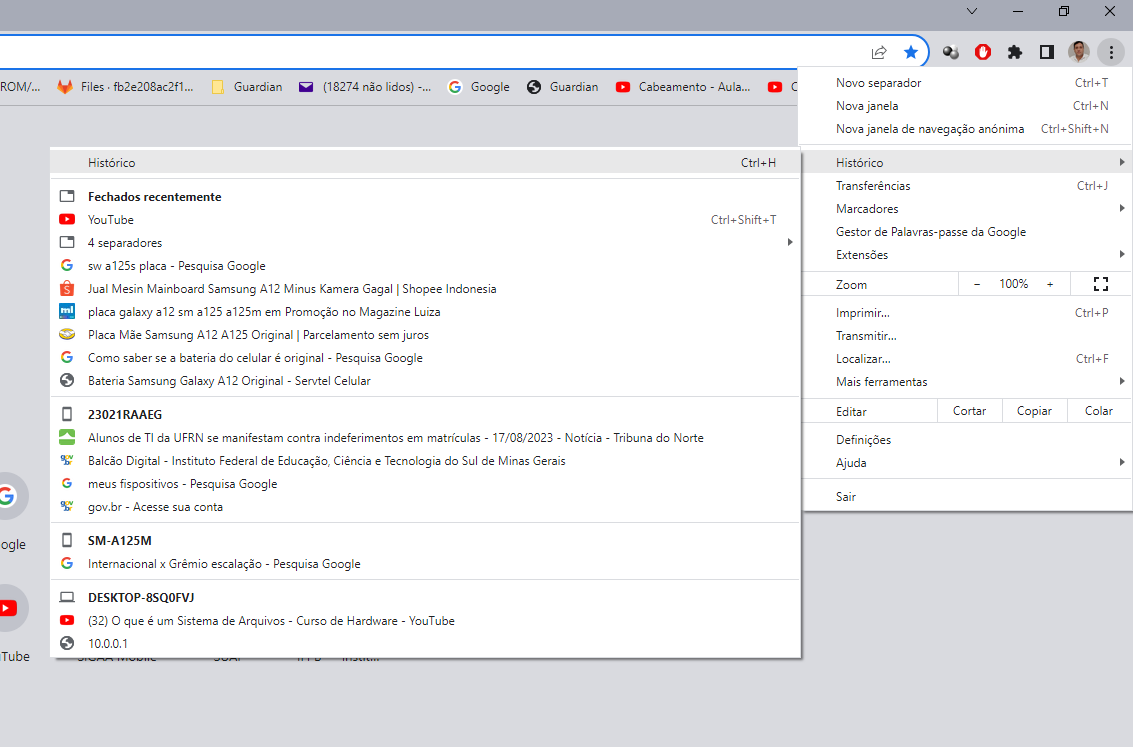
Task: Click the fullscreen icon in Zoom row
Action: click(x=1100, y=284)
